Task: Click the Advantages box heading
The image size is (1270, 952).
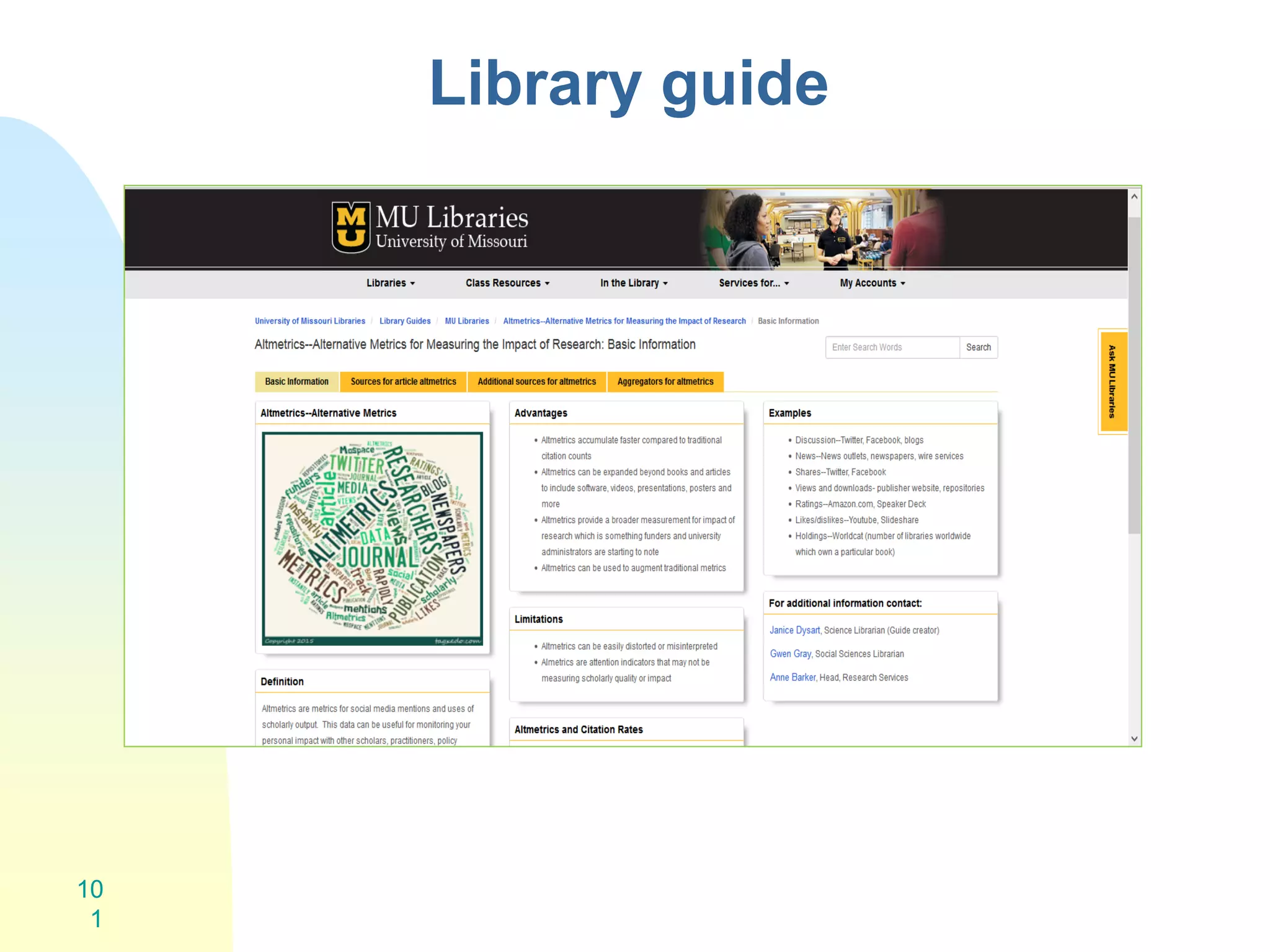Action: click(x=541, y=413)
